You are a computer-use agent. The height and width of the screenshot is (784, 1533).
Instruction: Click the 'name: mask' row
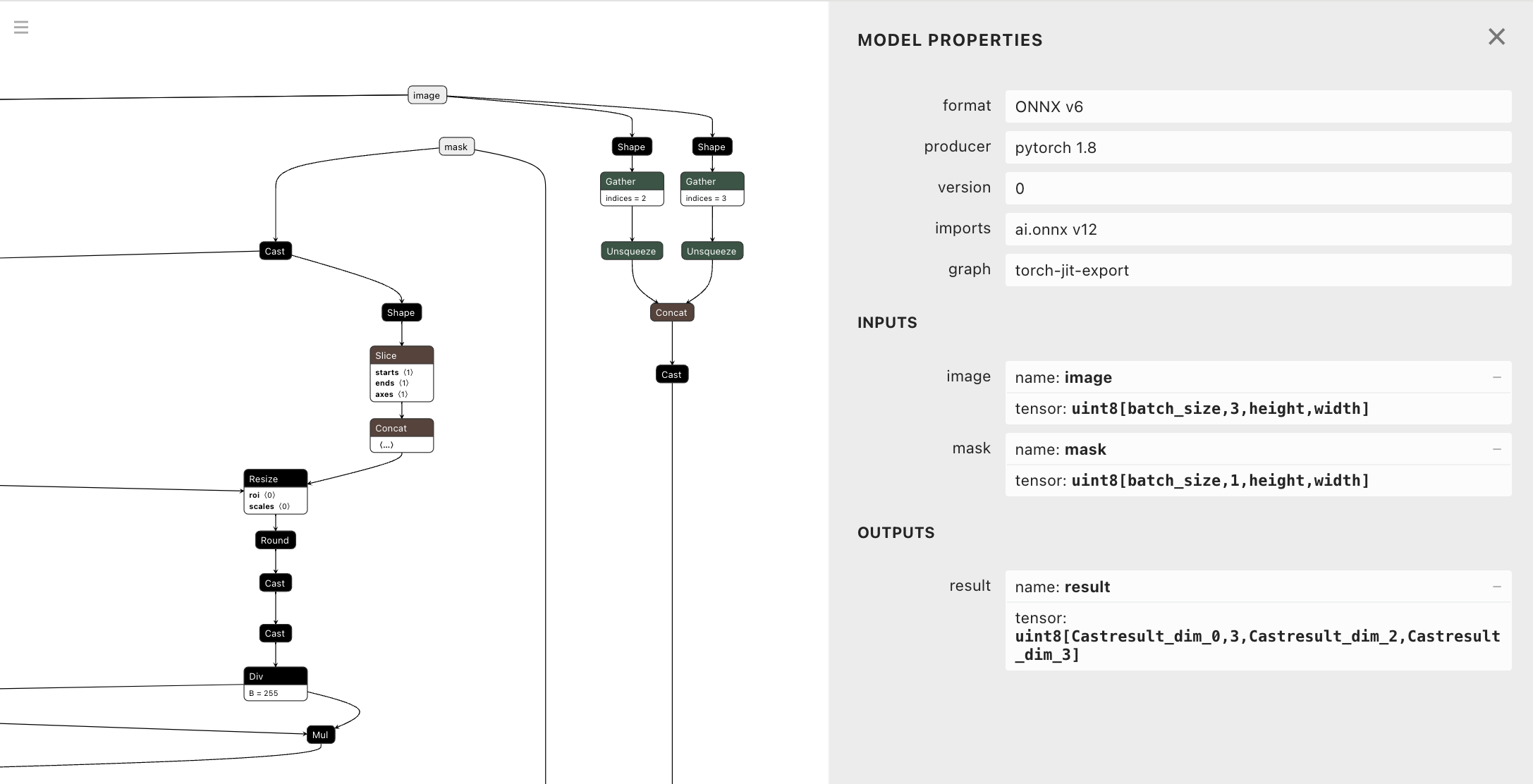(x=1258, y=449)
